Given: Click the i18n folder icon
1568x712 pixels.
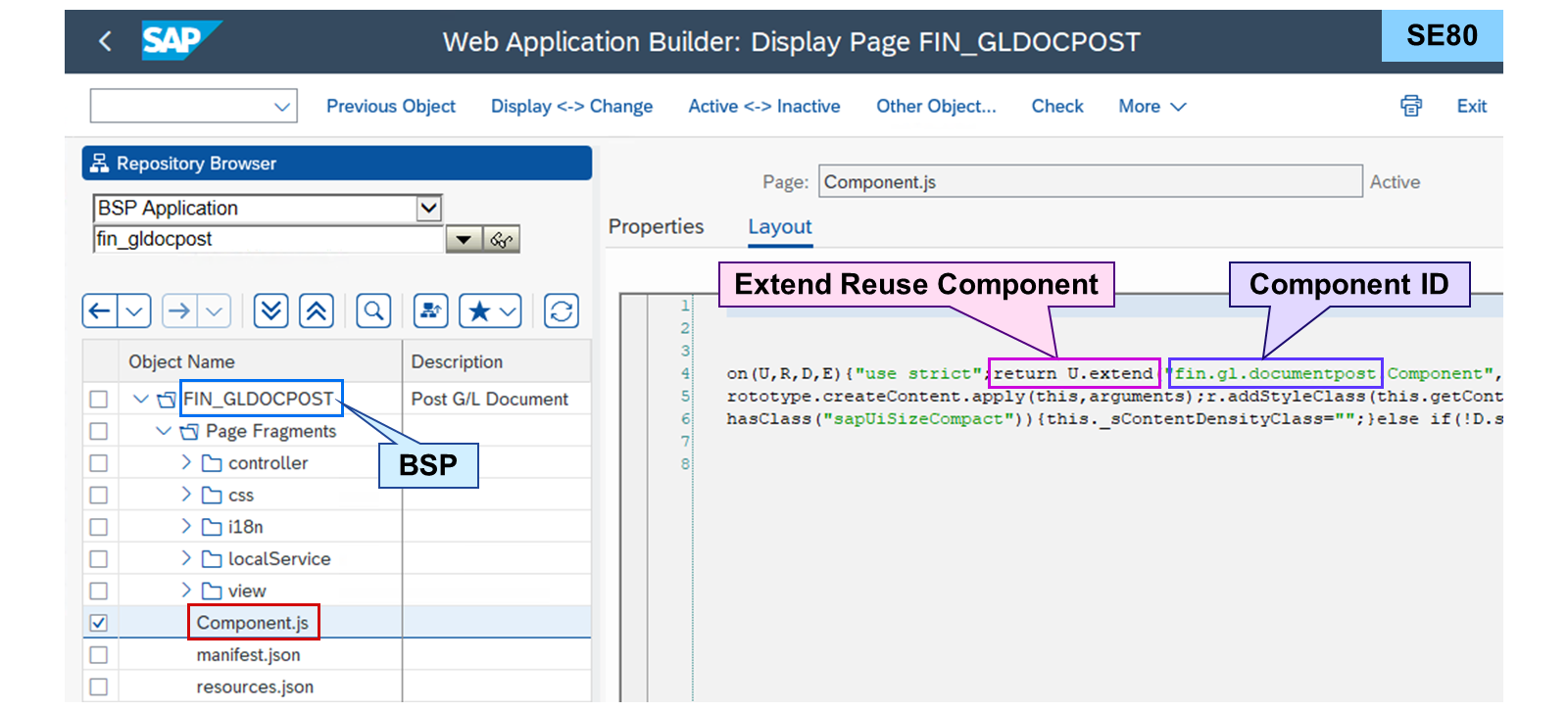Looking at the screenshot, I should pyautogui.click(x=212, y=527).
